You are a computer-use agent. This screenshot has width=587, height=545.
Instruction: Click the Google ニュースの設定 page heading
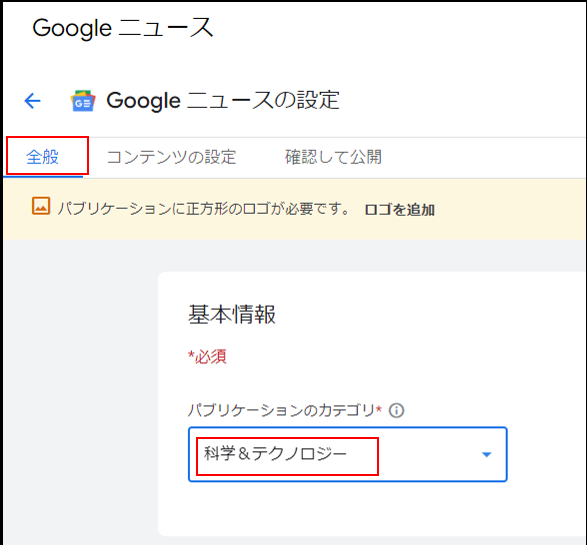point(223,100)
